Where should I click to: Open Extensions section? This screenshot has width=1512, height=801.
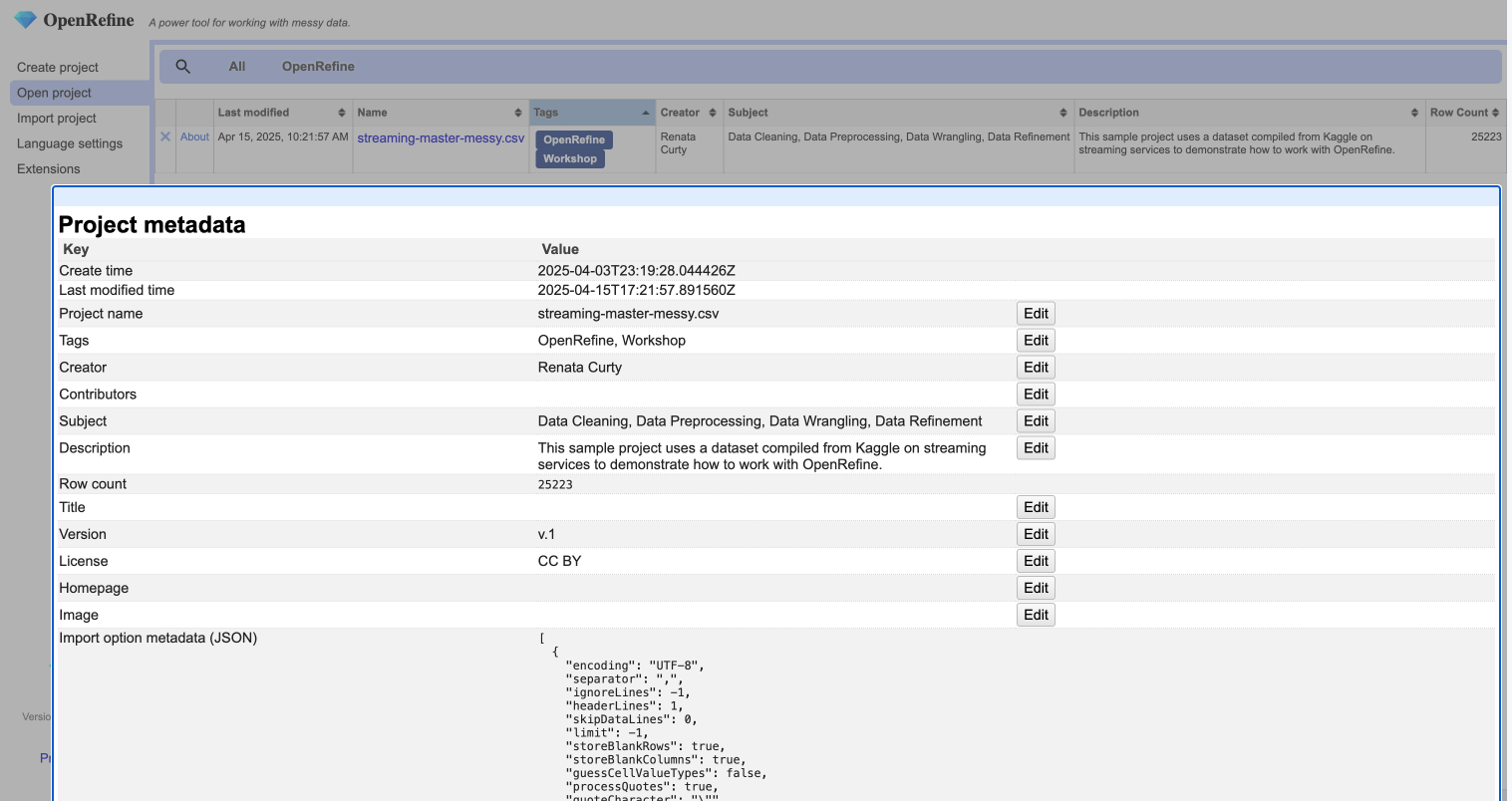click(x=49, y=168)
